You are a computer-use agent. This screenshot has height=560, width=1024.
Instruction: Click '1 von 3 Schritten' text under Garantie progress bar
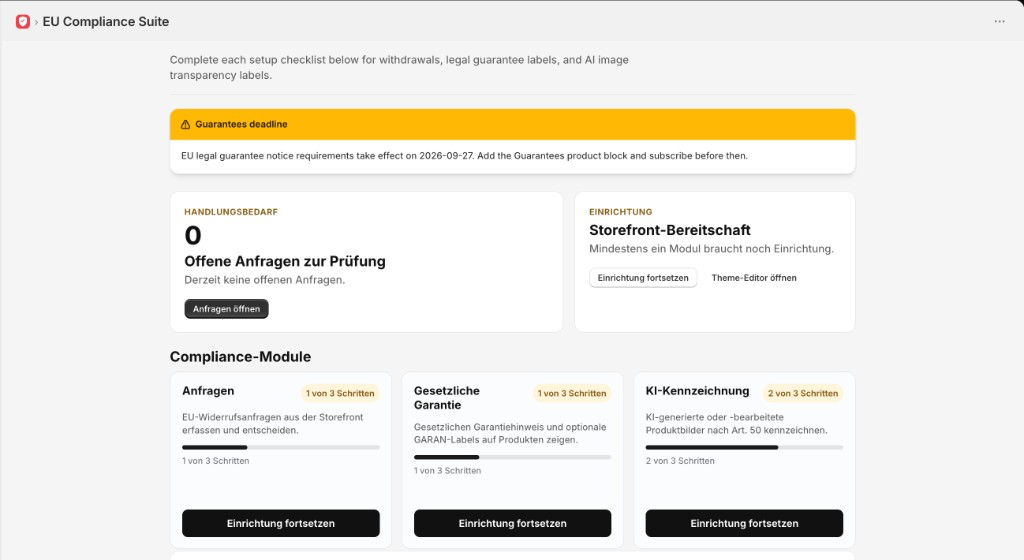point(447,471)
